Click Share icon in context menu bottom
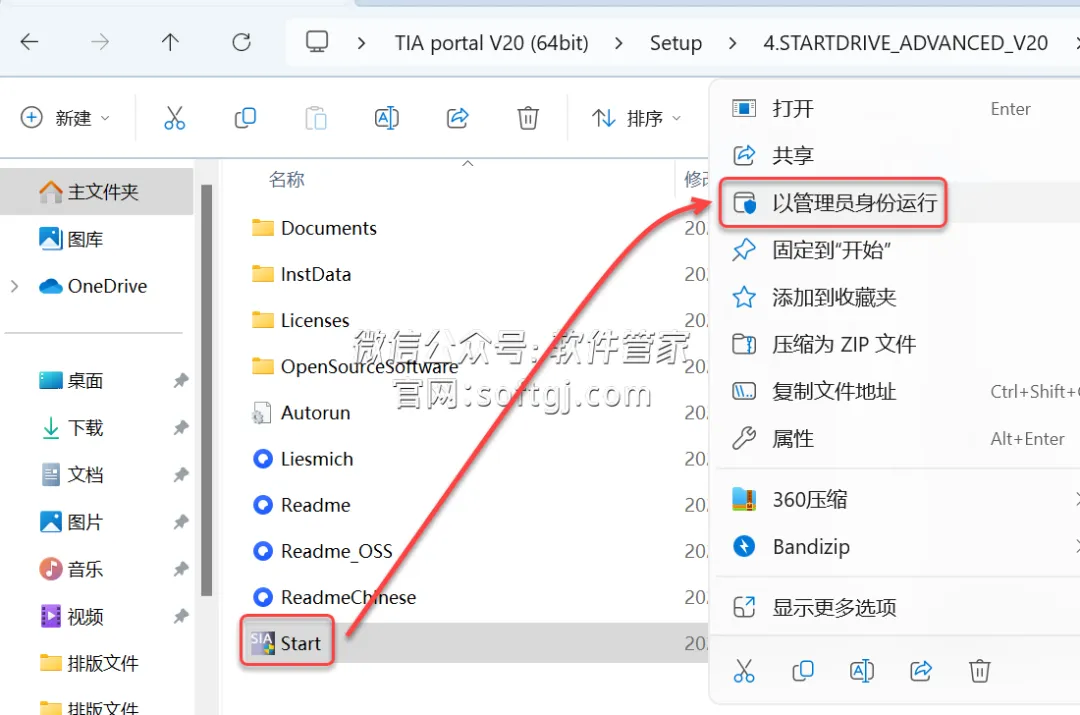1080x715 pixels. pos(921,670)
